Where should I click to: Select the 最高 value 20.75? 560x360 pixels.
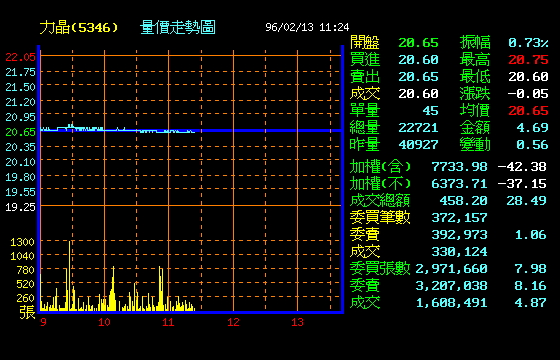point(528,60)
